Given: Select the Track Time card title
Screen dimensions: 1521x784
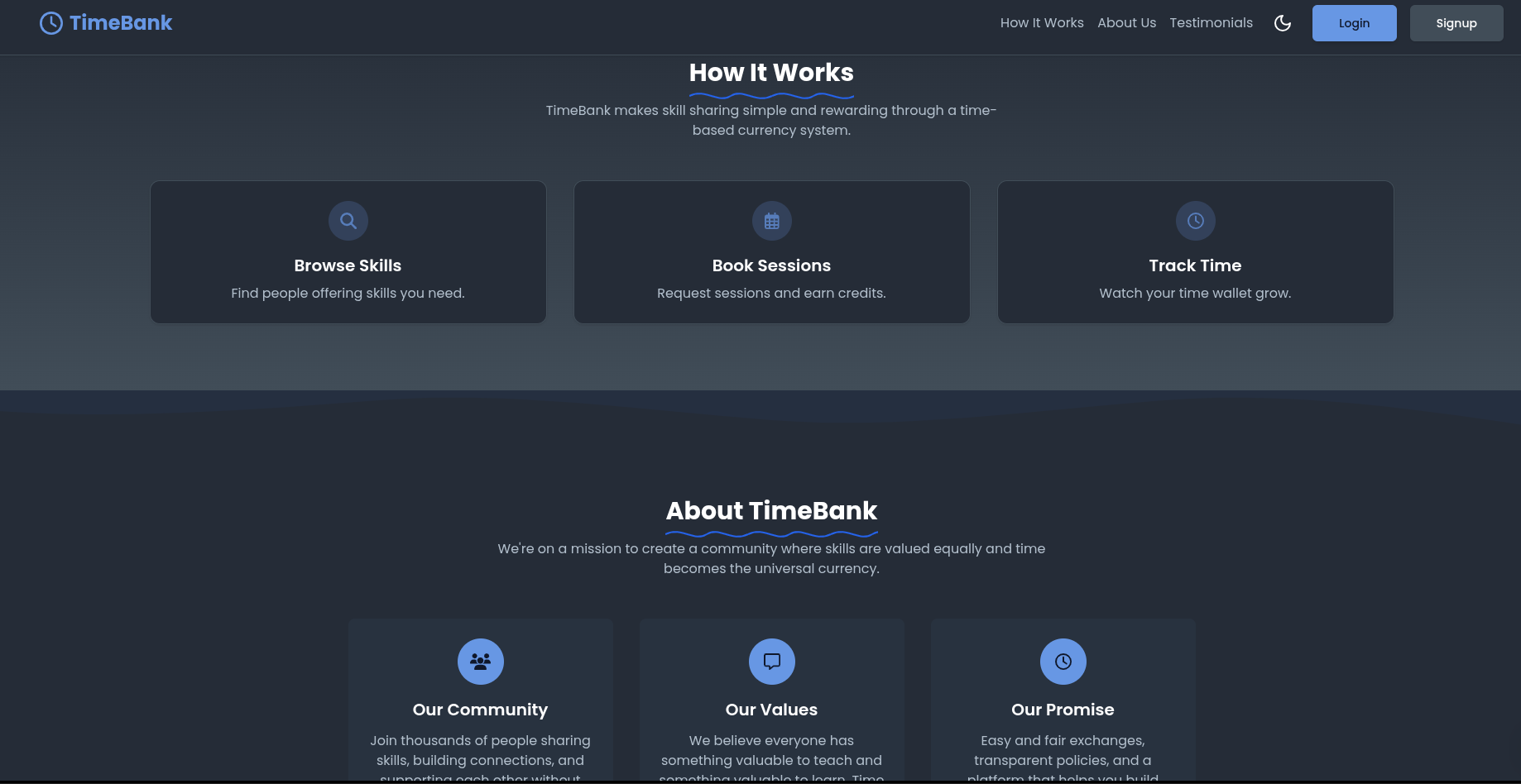Looking at the screenshot, I should click(x=1195, y=265).
